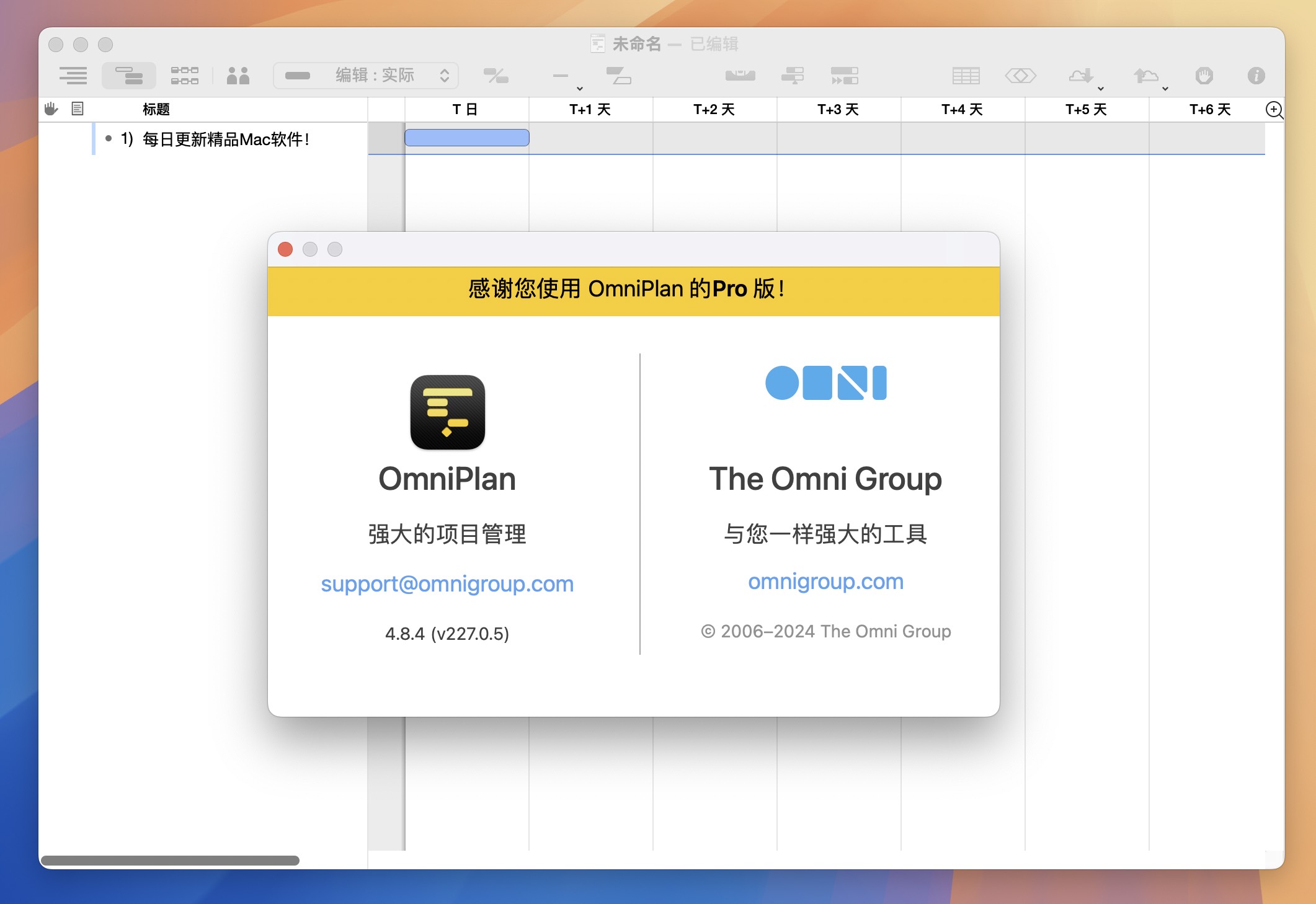Click the publish cloud download icon
This screenshot has width=1316, height=904.
click(1080, 76)
